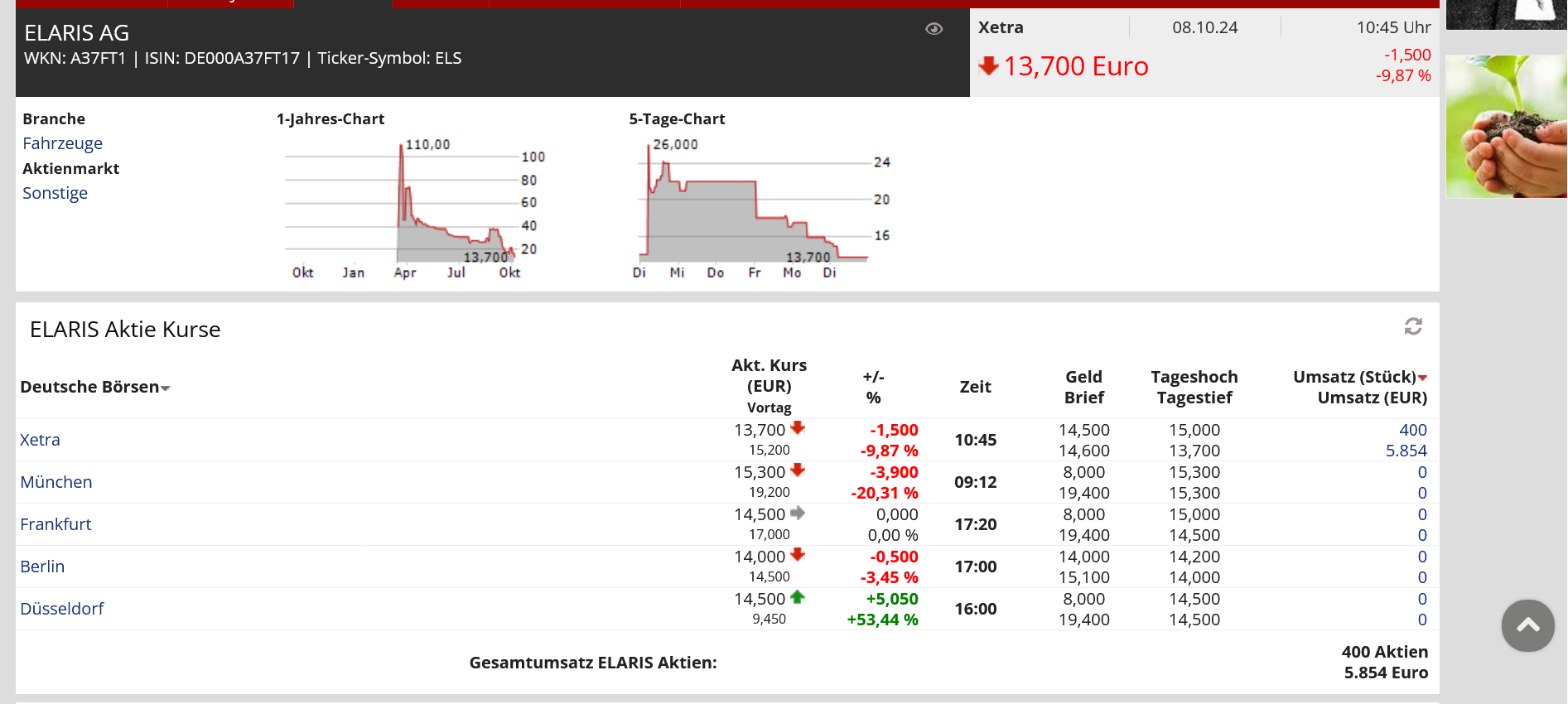
Task: Click the plant in hands ad image
Action: 1506,126
